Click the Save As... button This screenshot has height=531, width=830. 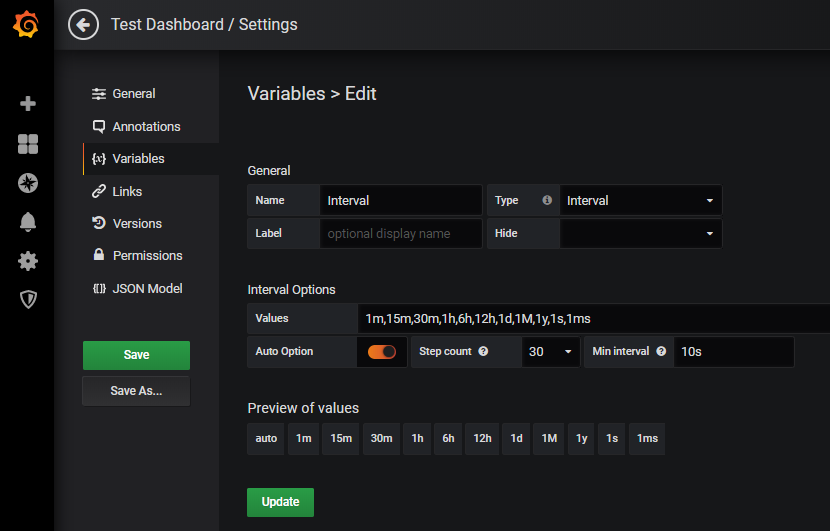(136, 391)
